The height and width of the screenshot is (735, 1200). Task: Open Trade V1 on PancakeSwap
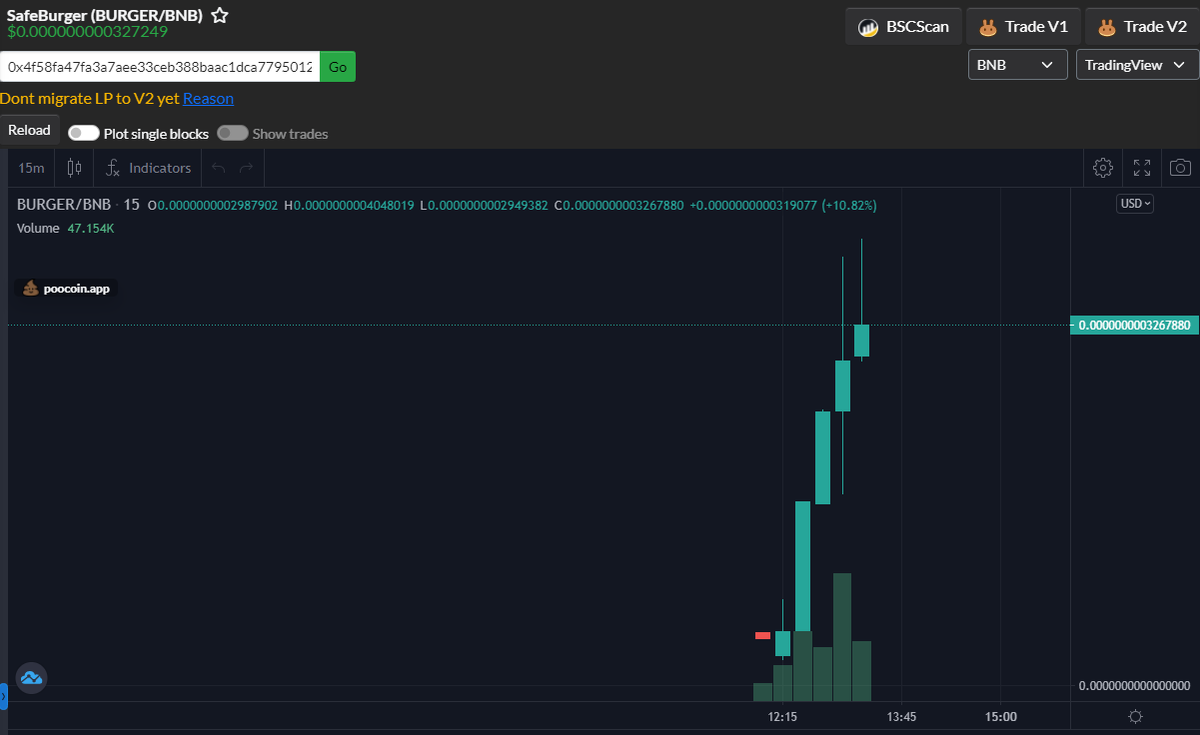[1022, 27]
